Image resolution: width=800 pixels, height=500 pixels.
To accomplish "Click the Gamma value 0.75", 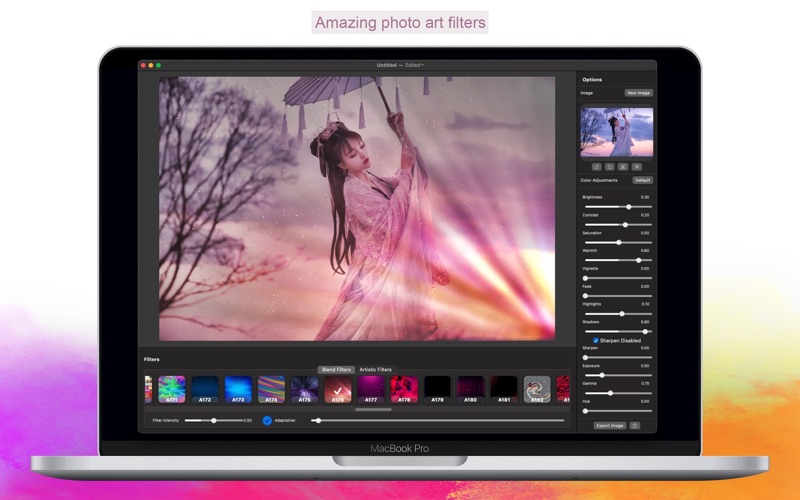I will [645, 383].
